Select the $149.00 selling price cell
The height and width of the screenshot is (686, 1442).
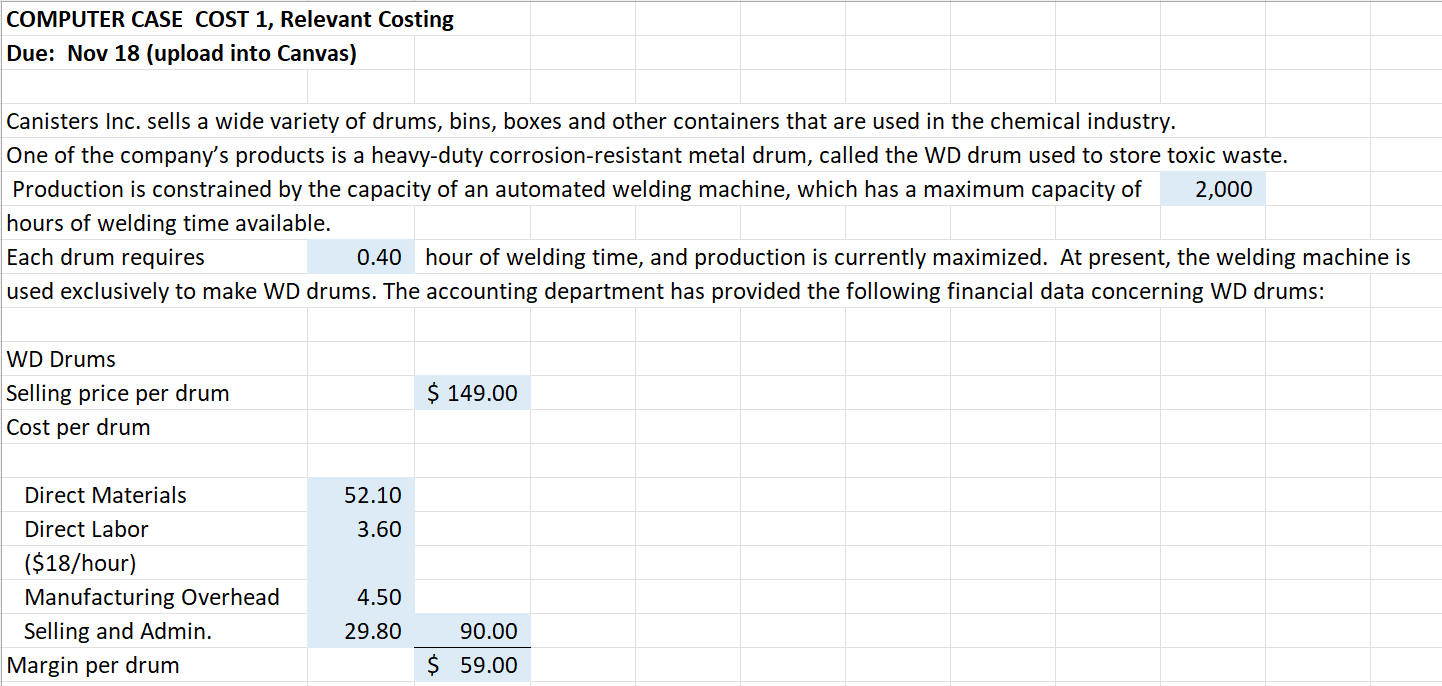pos(471,393)
